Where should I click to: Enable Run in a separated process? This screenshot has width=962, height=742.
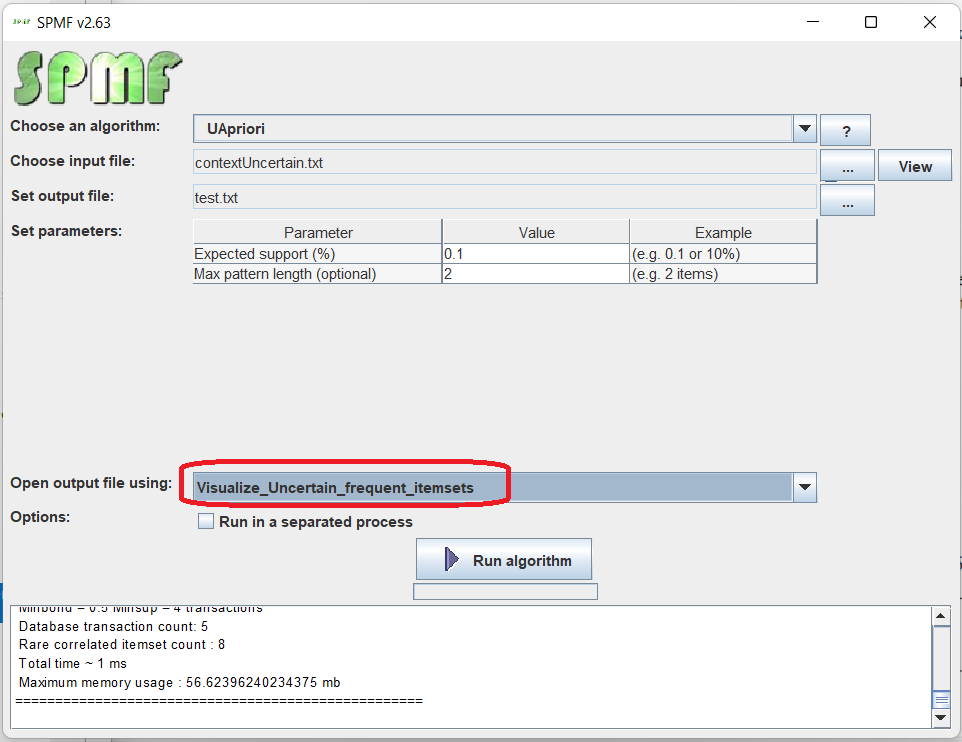point(207,522)
